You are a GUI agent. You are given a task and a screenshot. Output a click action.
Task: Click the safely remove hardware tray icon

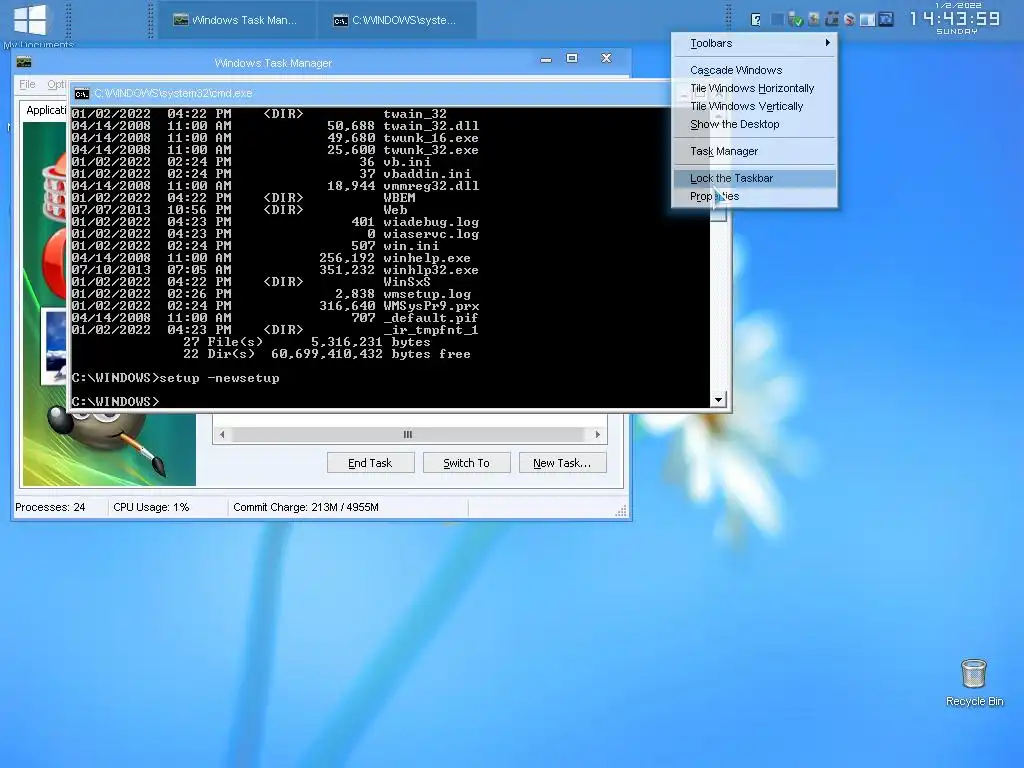[795, 20]
